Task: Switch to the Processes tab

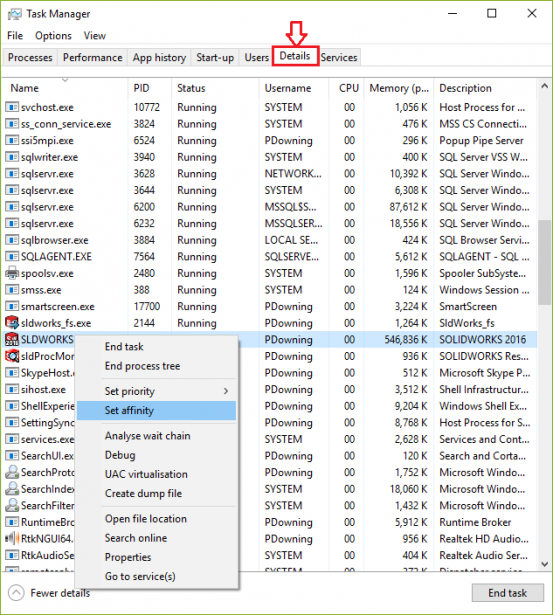Action: click(30, 58)
